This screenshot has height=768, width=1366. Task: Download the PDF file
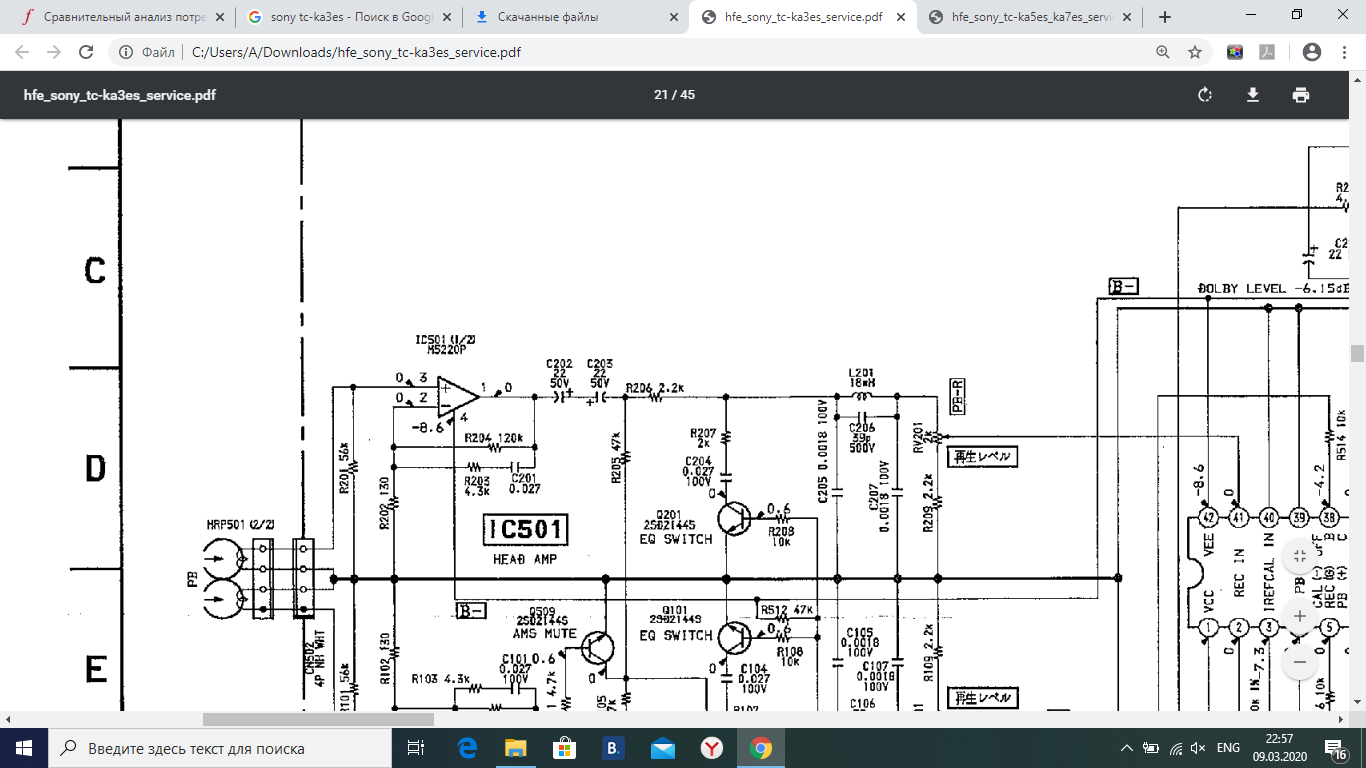click(1252, 95)
